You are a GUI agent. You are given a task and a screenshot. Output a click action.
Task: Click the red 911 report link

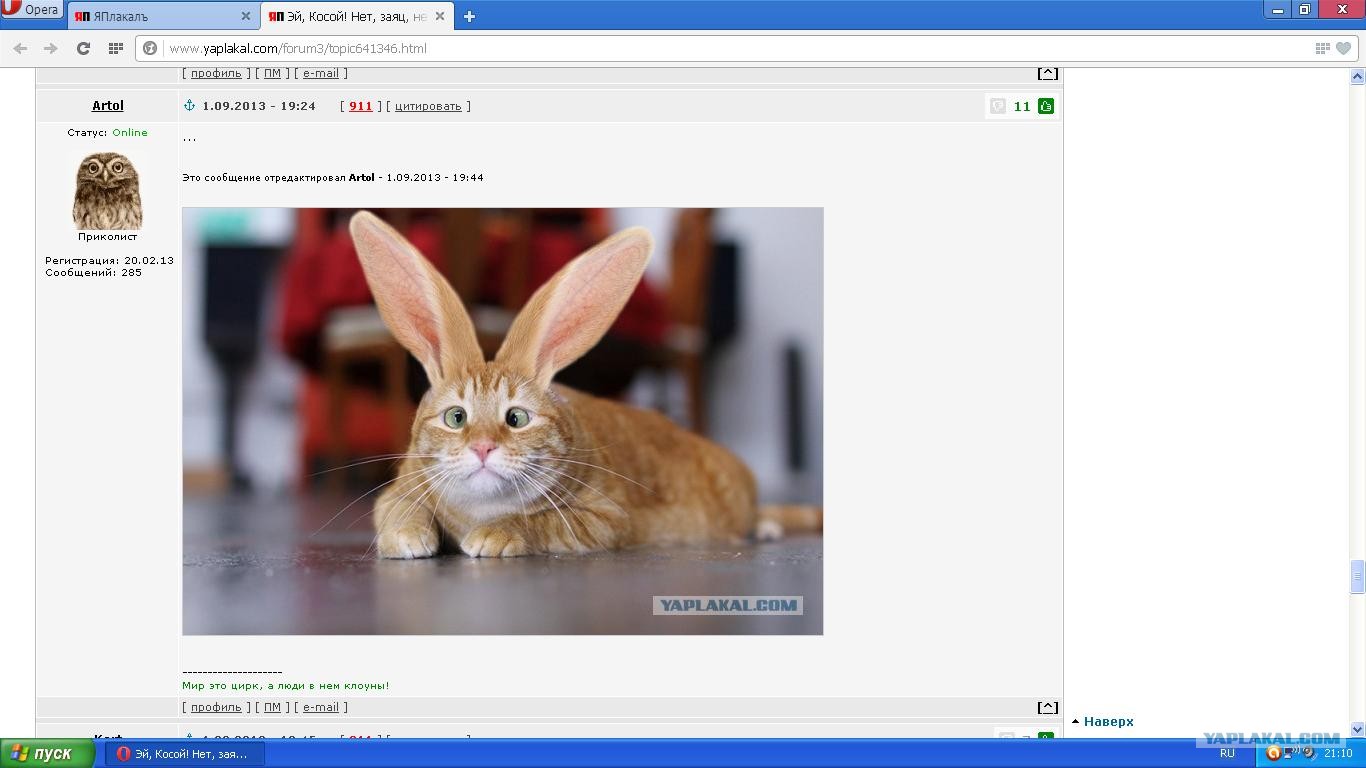click(360, 106)
